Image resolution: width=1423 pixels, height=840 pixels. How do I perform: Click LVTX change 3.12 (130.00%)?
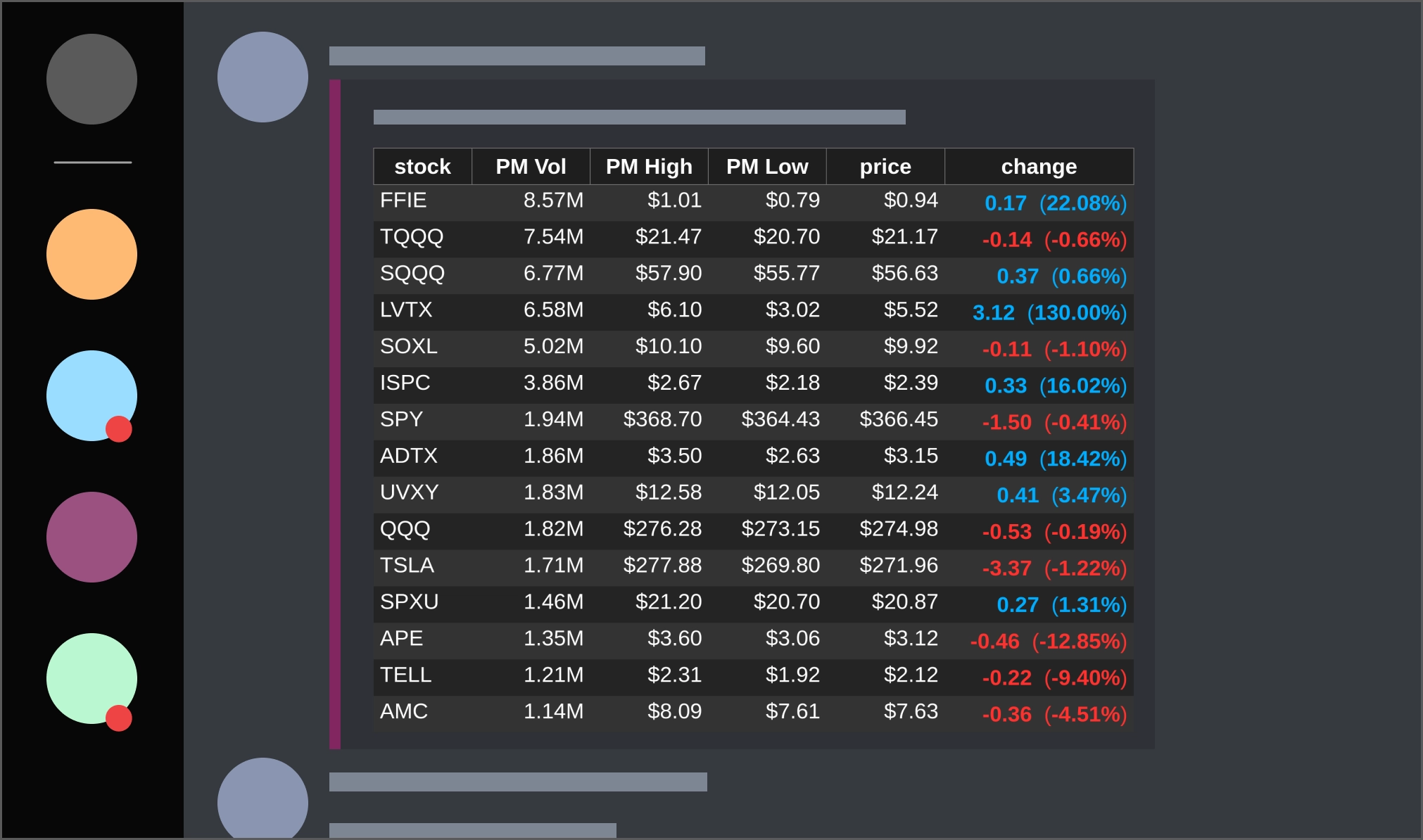tap(1049, 313)
